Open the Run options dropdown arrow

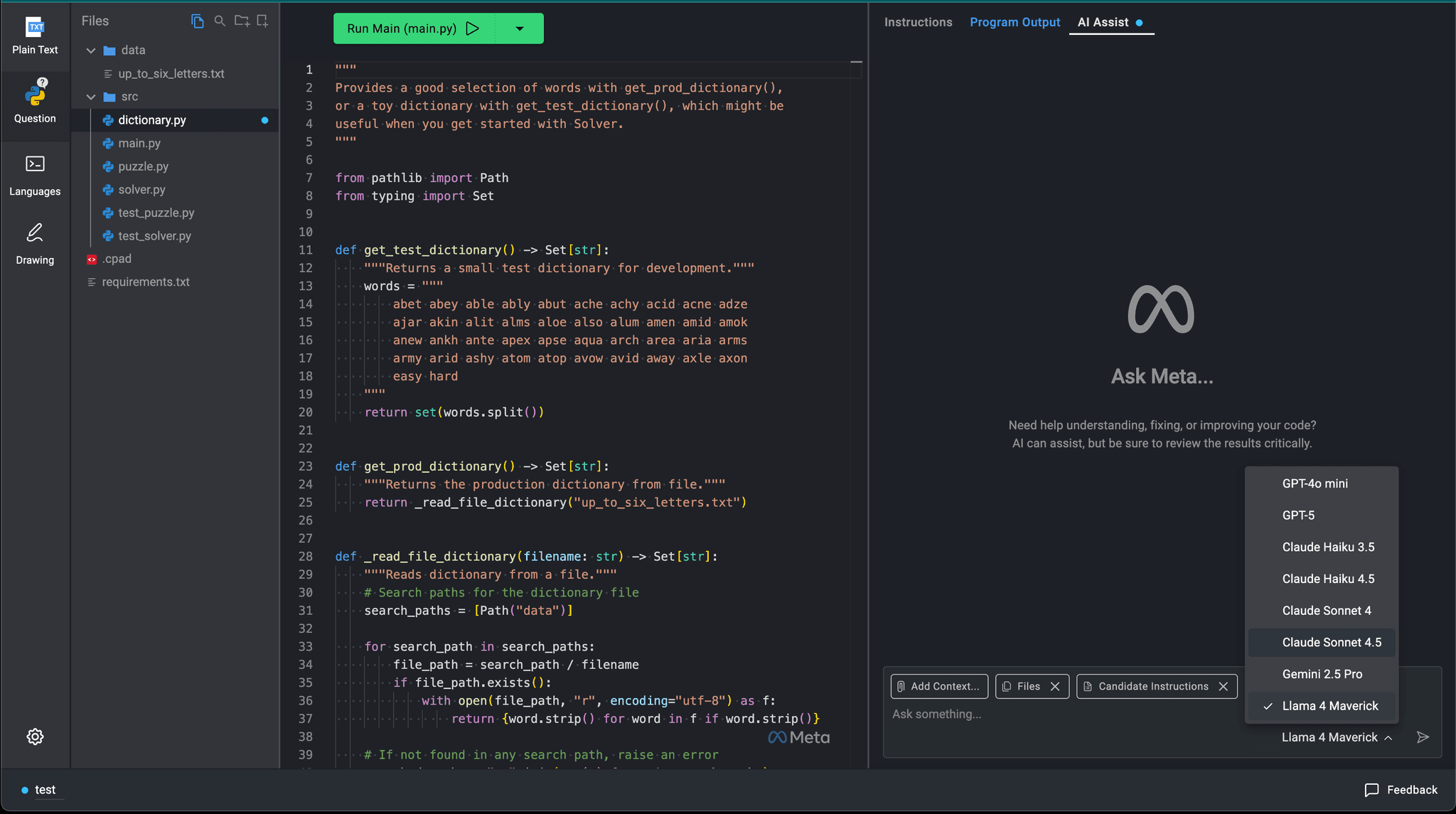pyautogui.click(x=519, y=28)
